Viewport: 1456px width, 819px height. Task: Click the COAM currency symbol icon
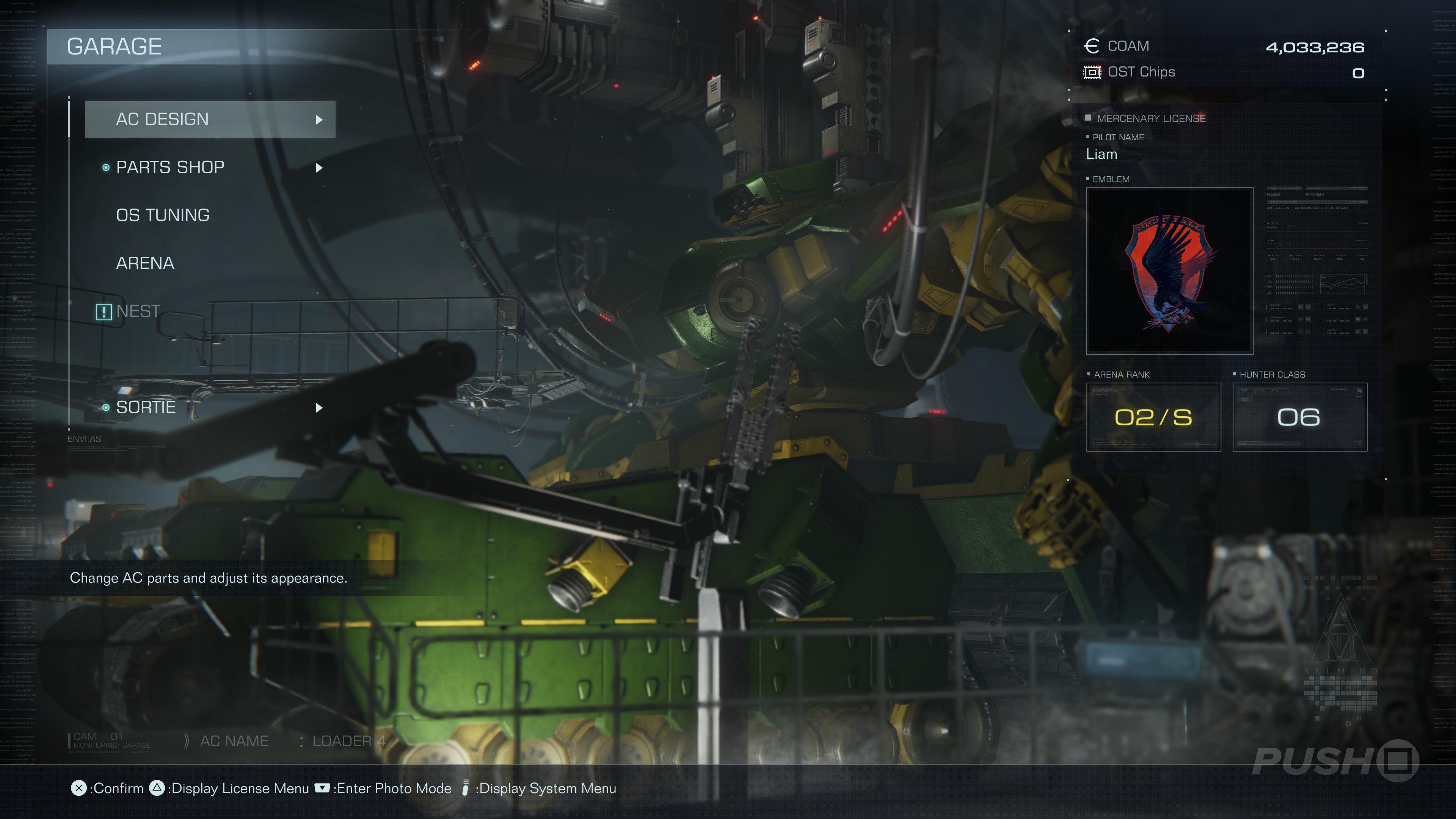pyautogui.click(x=1092, y=46)
